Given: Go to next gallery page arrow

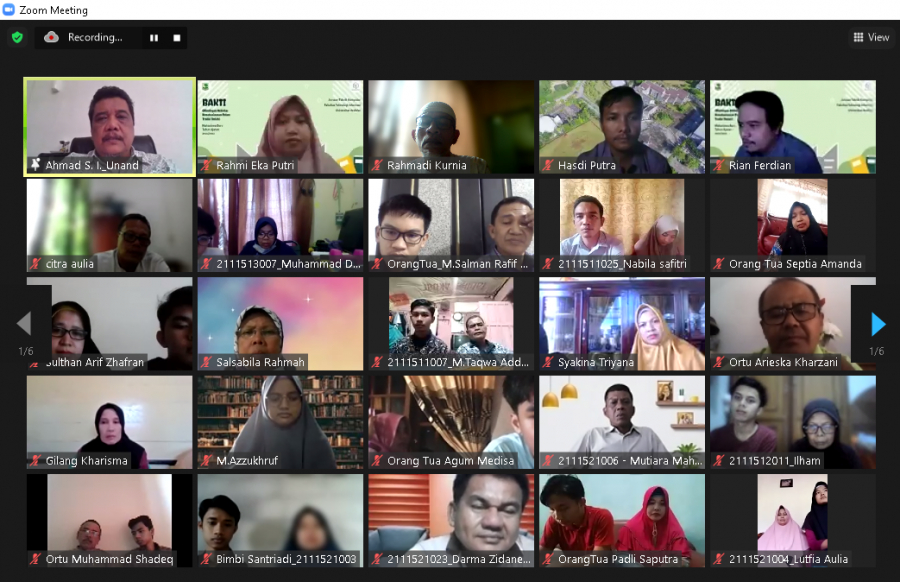Looking at the screenshot, I should (877, 323).
